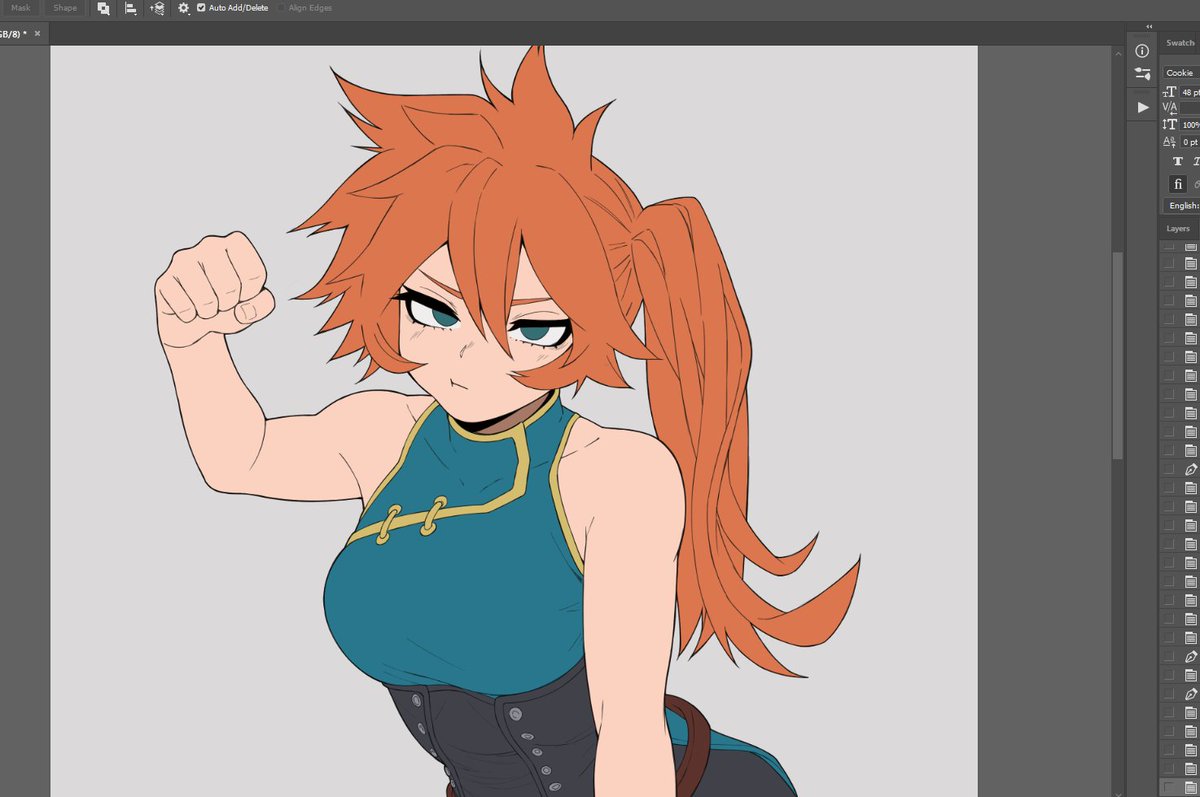This screenshot has height=797, width=1200.
Task: Collapse the right panel dock with double arrows
Action: 1149,26
